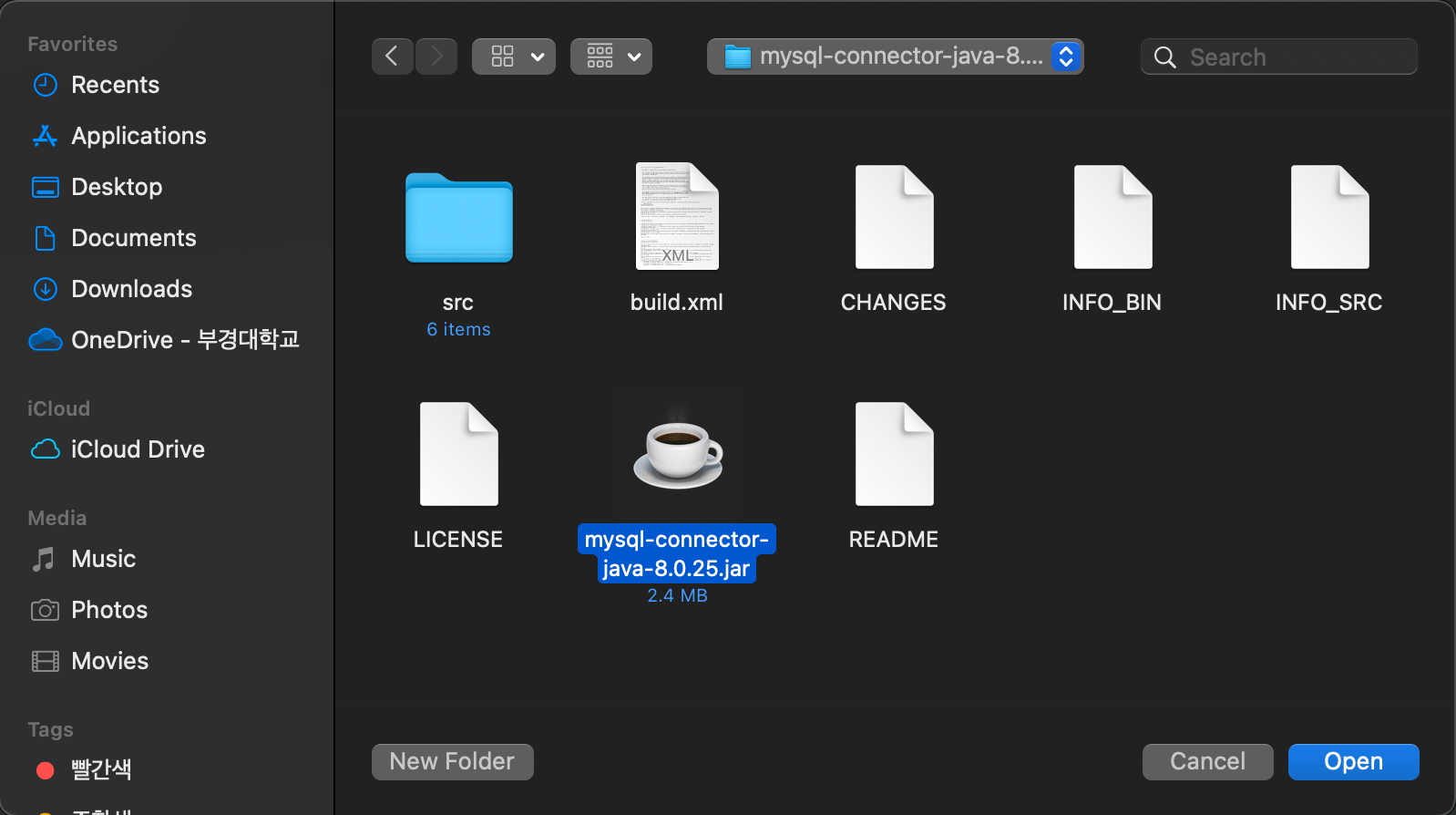Click the LICENSE filename label

(x=458, y=540)
